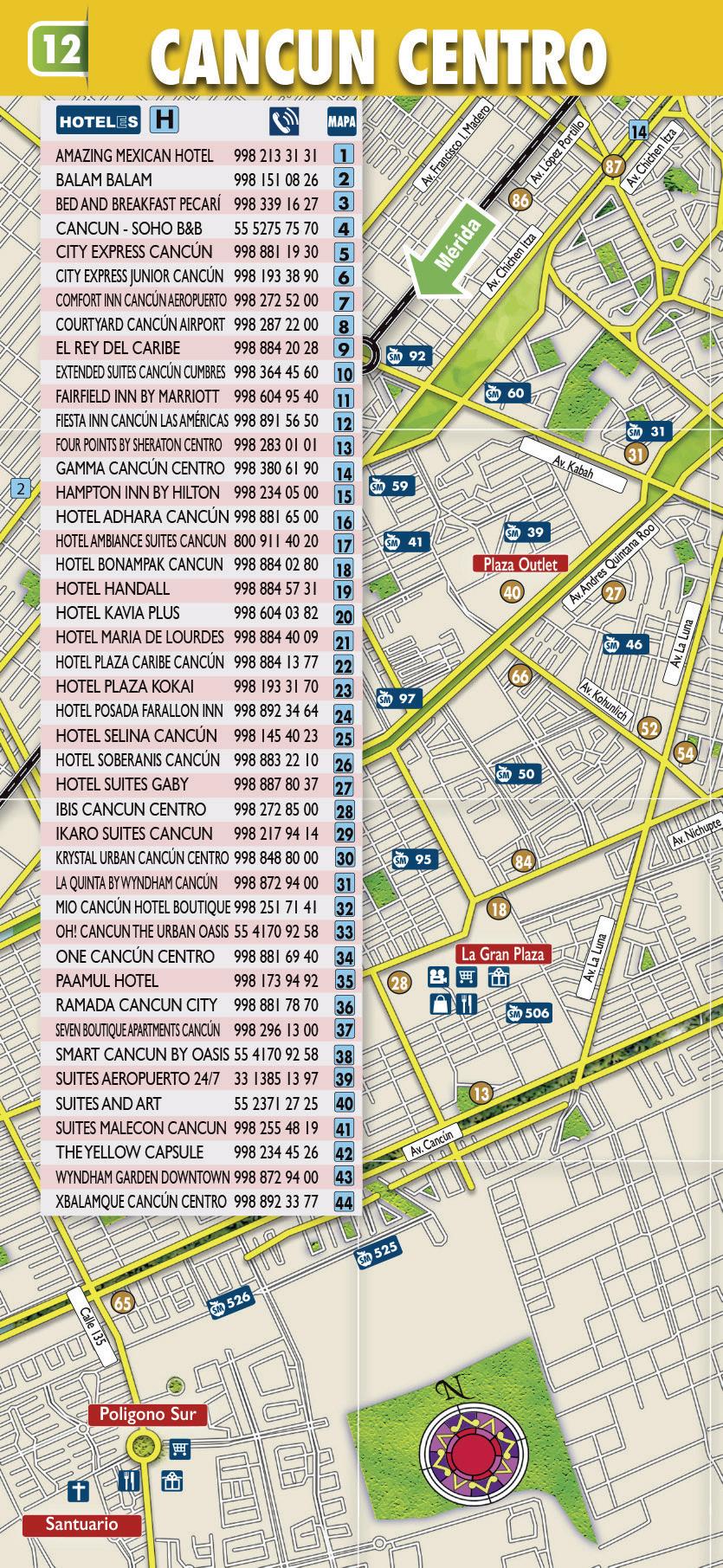Click the restaurant icon near Poligono Sur
The image size is (723, 1568).
click(129, 1481)
